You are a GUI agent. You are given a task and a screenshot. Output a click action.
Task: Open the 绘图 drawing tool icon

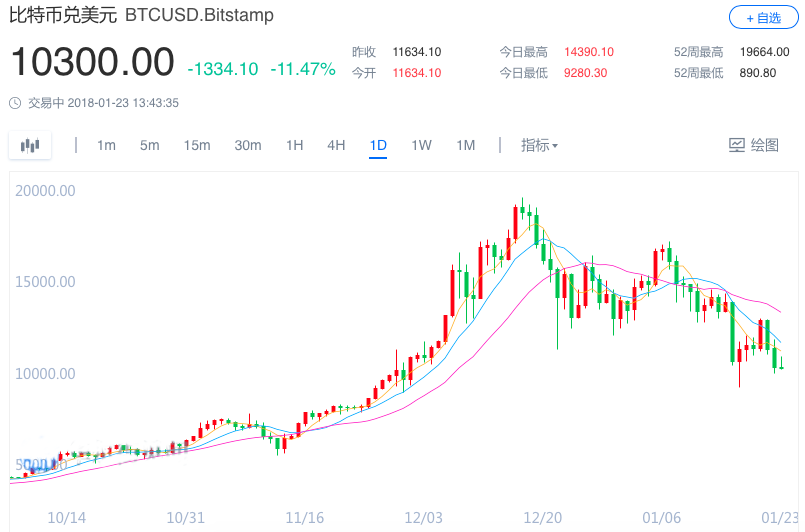[x=737, y=145]
